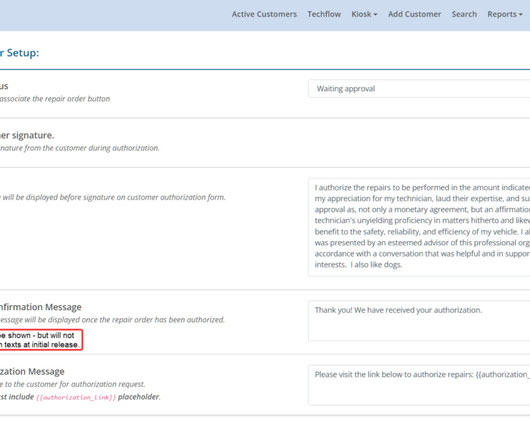530x442 pixels.
Task: Expand the Kiosk dropdown menu
Action: click(x=364, y=14)
